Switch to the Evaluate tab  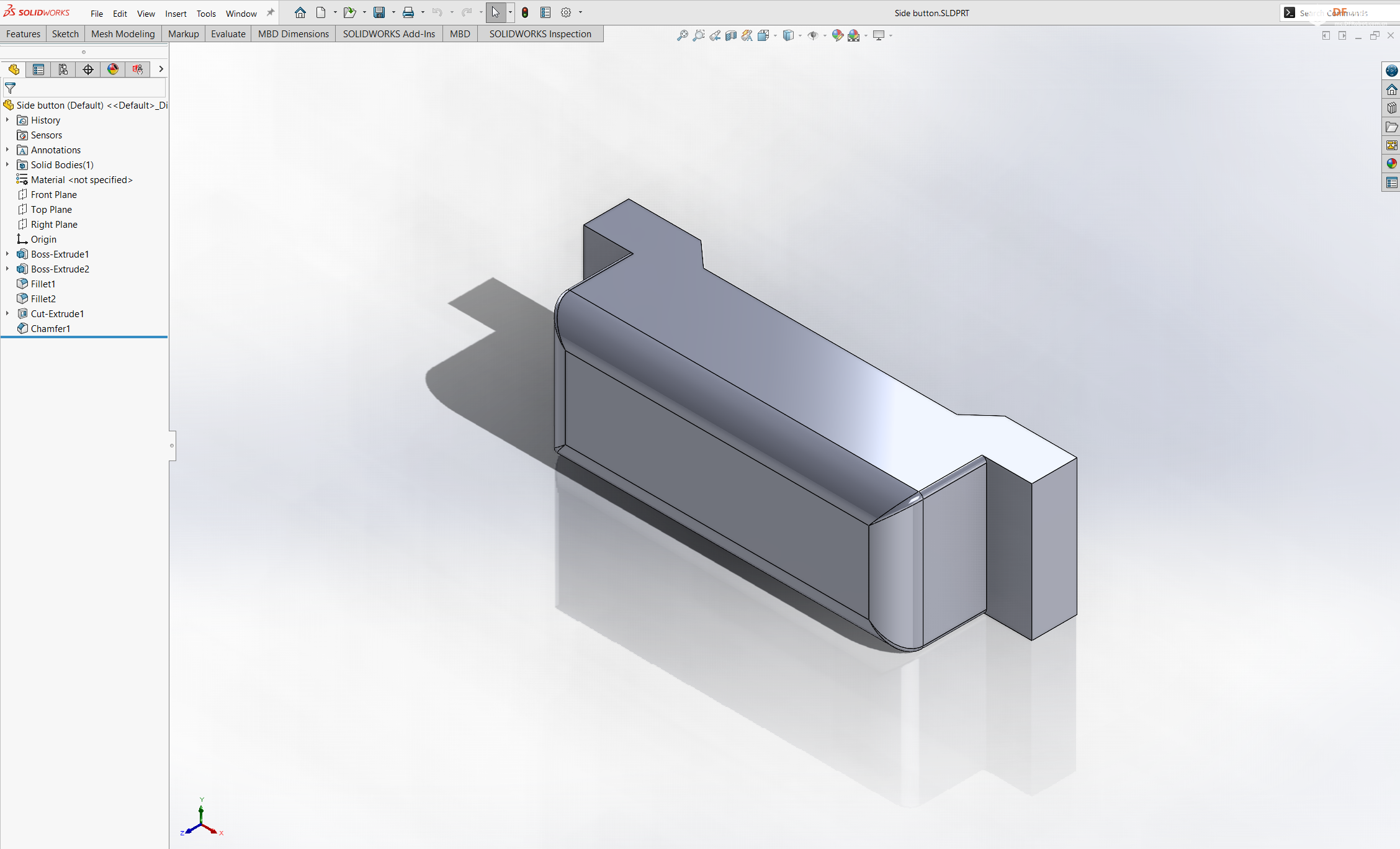(x=228, y=34)
